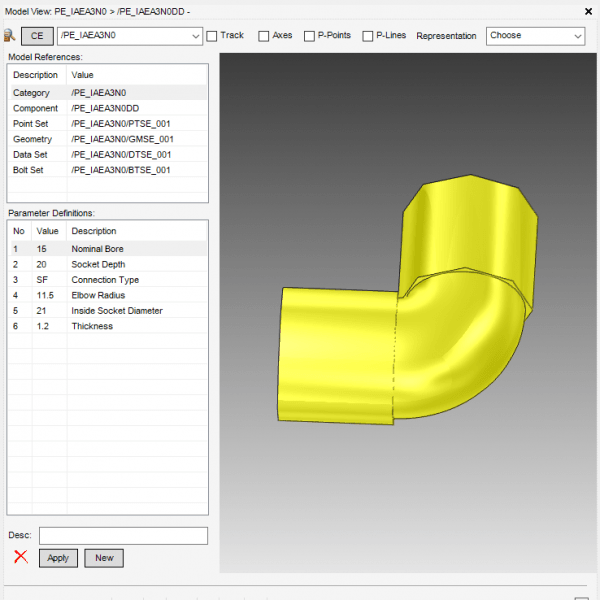
Task: Select the Category model reference row
Action: (107, 93)
